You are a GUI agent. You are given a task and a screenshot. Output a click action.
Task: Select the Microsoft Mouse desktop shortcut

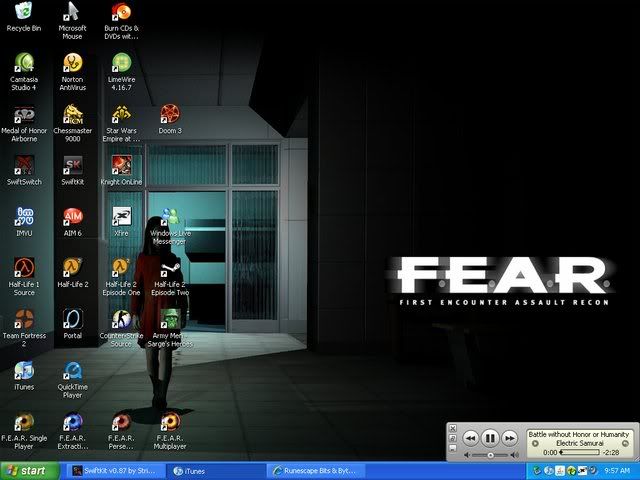(72, 20)
